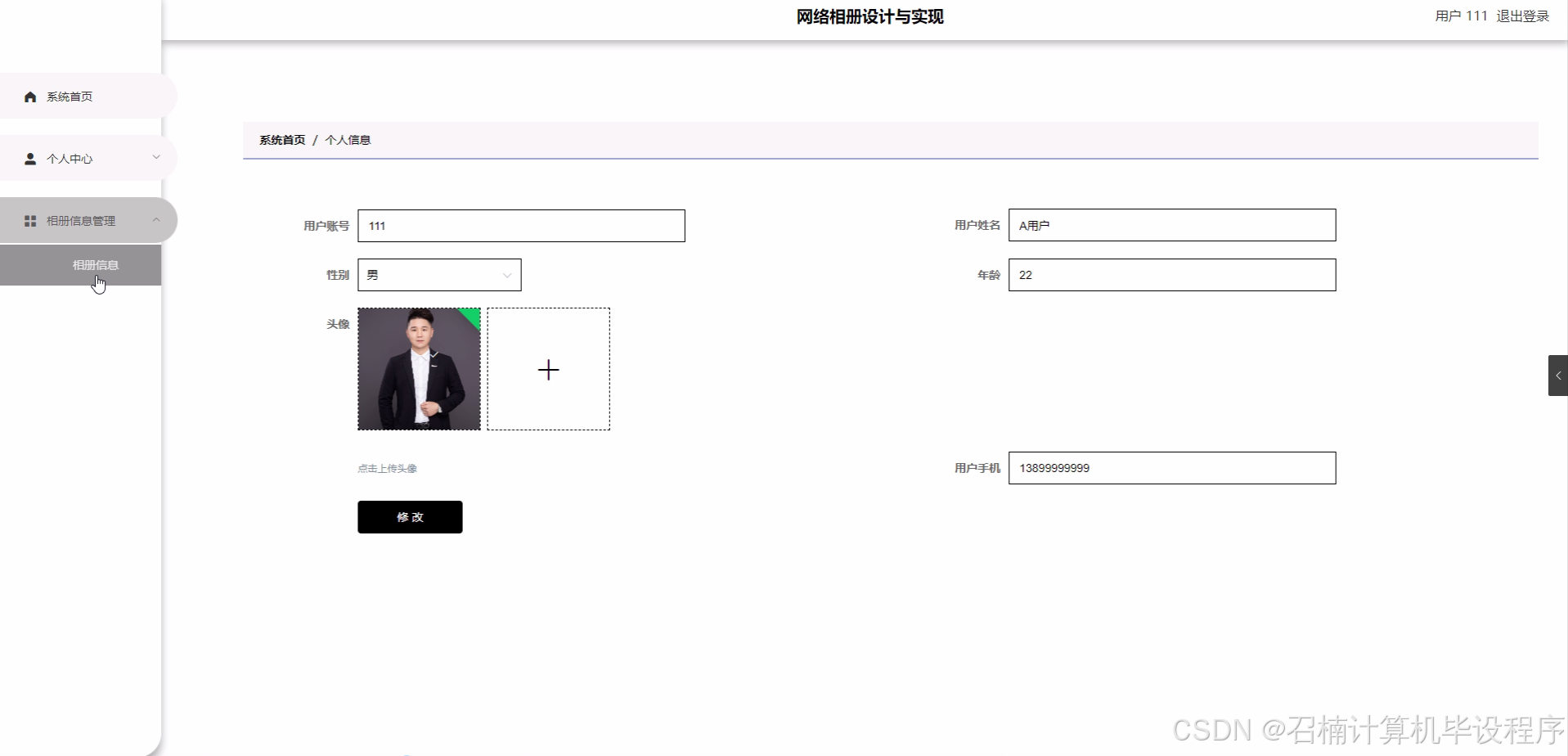Viewport: 1568px width, 756px height.
Task: Click the 年龄 age value field
Action: coord(1172,275)
